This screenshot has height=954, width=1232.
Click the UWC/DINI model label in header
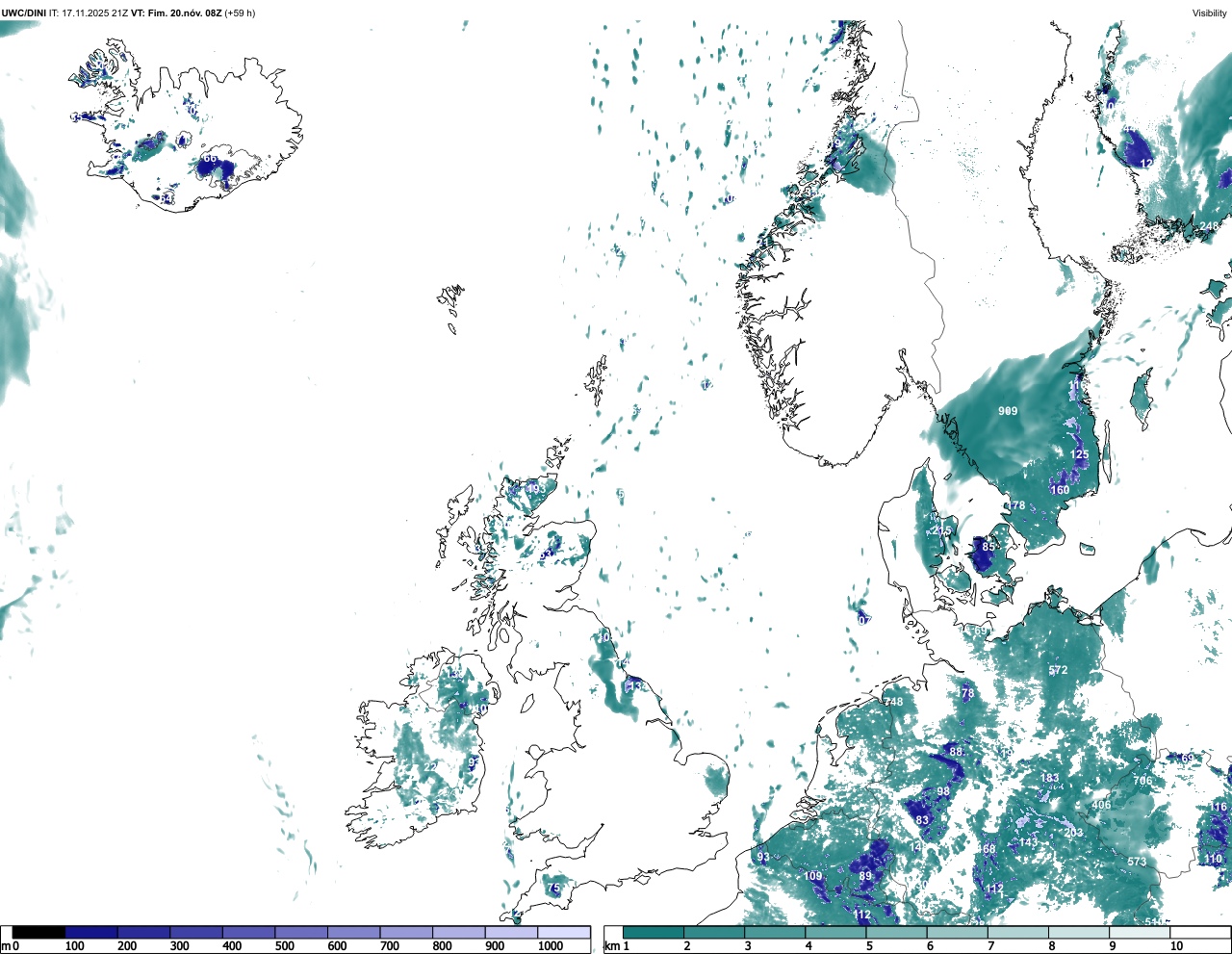[24, 13]
